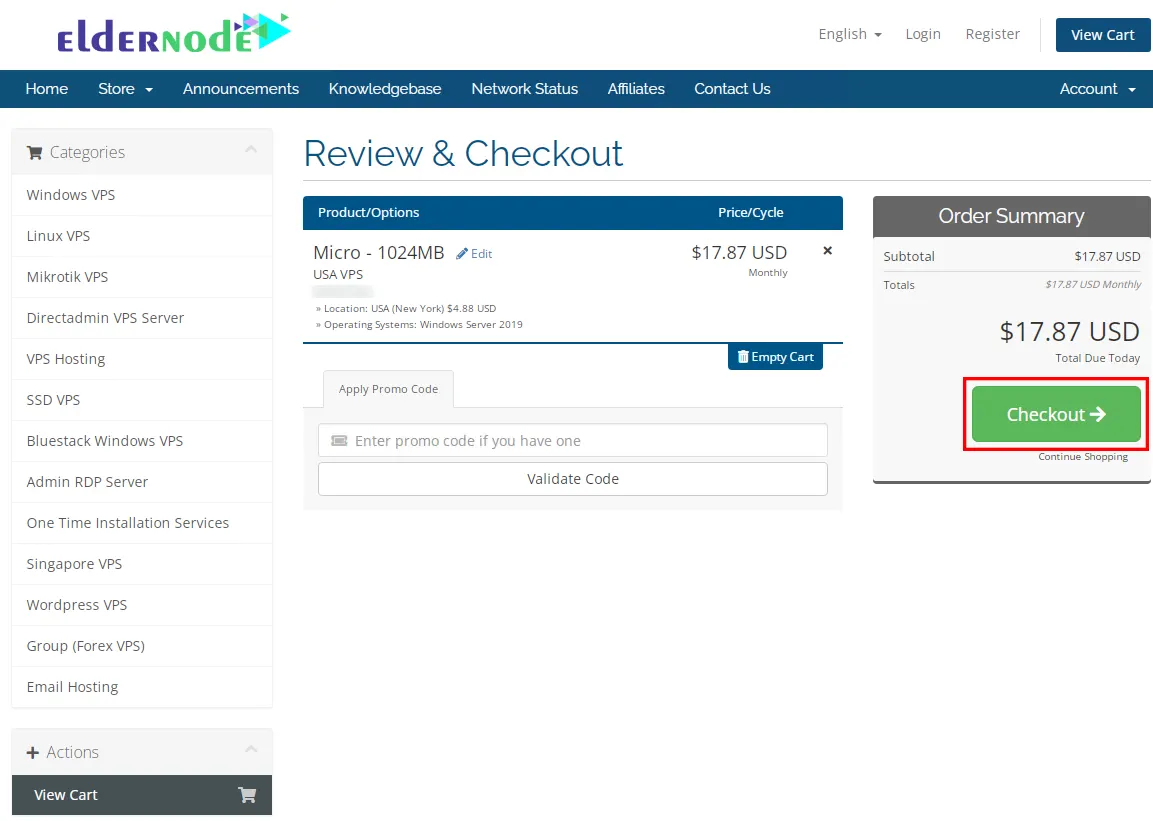Click the shopping cart icon beside Categories heading
Viewport: 1153px width, 821px height.
pos(33,152)
